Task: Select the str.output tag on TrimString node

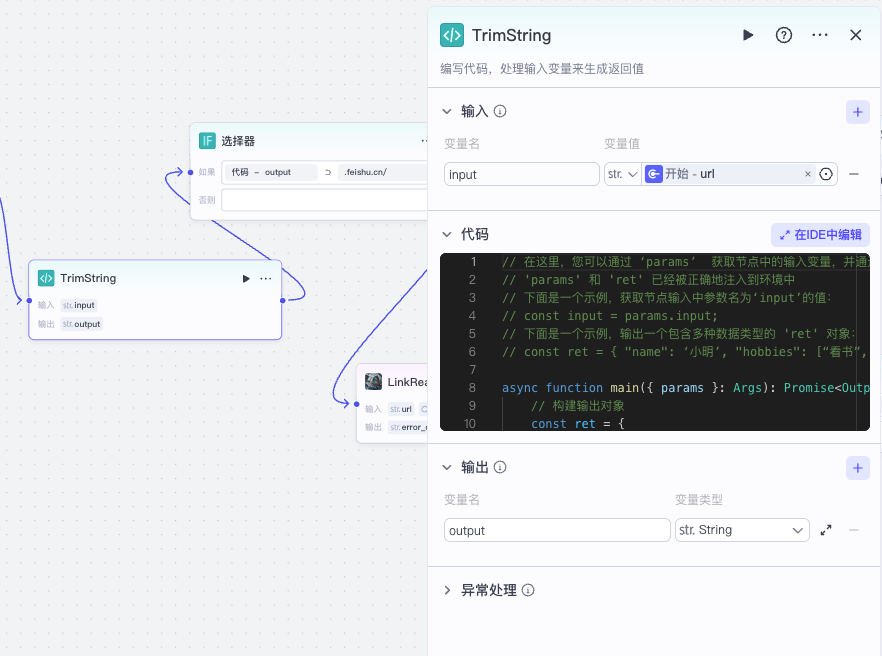Action: coord(82,324)
